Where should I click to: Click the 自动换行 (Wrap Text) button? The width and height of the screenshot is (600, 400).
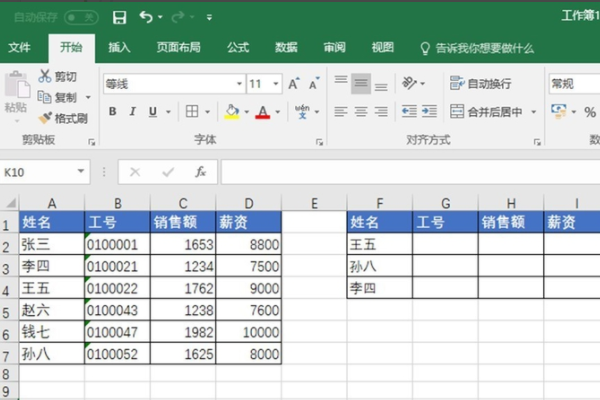pyautogui.click(x=481, y=84)
